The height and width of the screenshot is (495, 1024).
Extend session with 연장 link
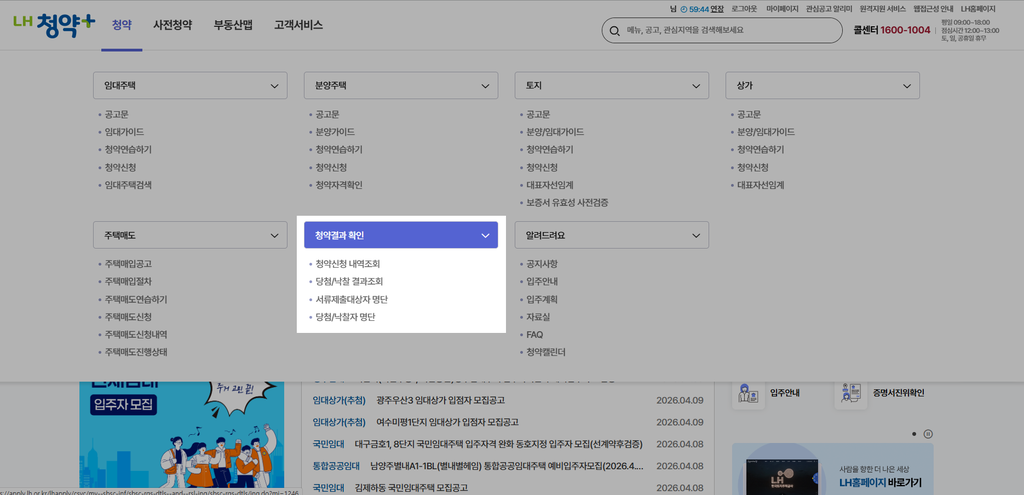[x=717, y=9]
